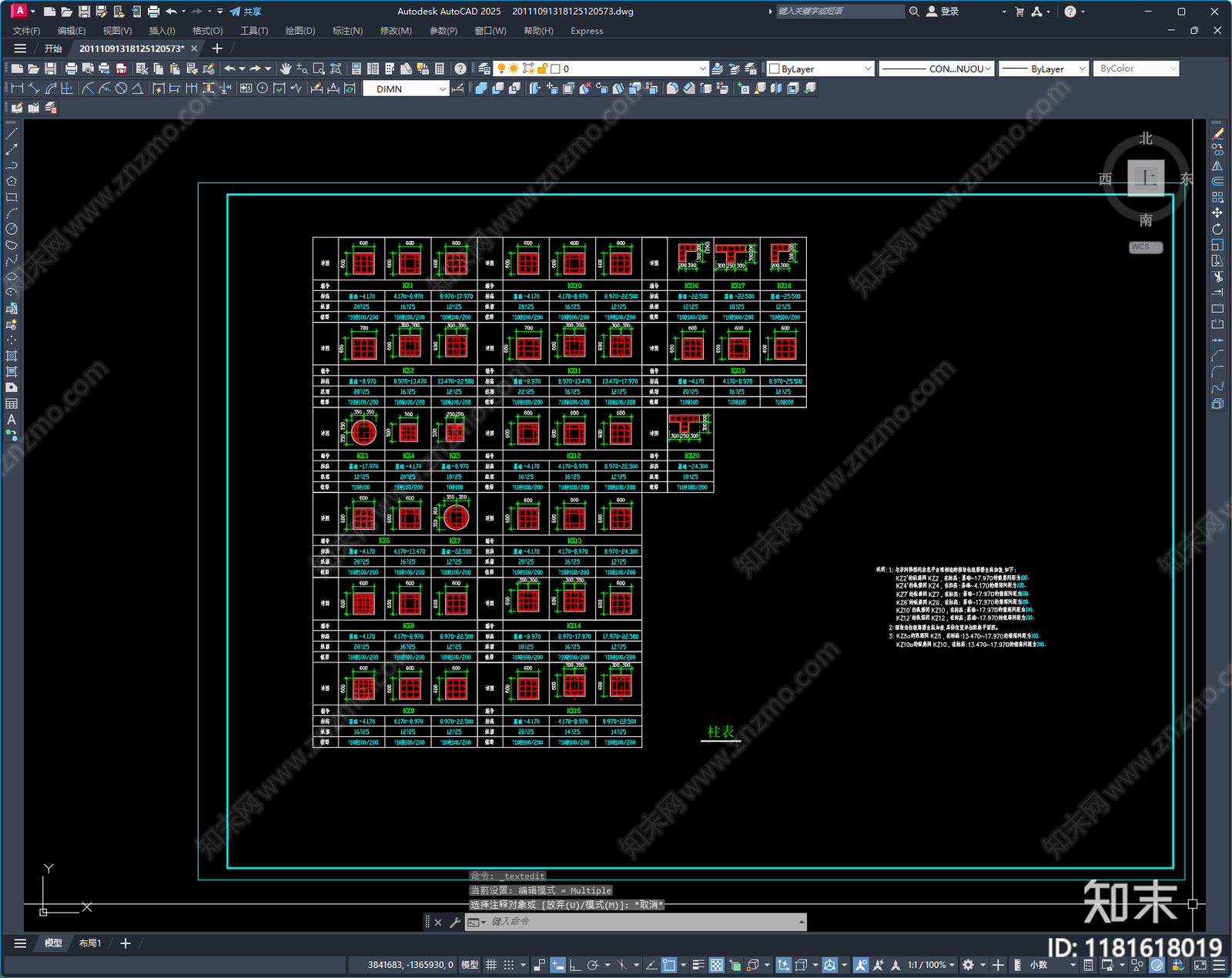Click the layer color swatch square
Image resolution: width=1232 pixels, height=978 pixels.
pyautogui.click(x=555, y=69)
